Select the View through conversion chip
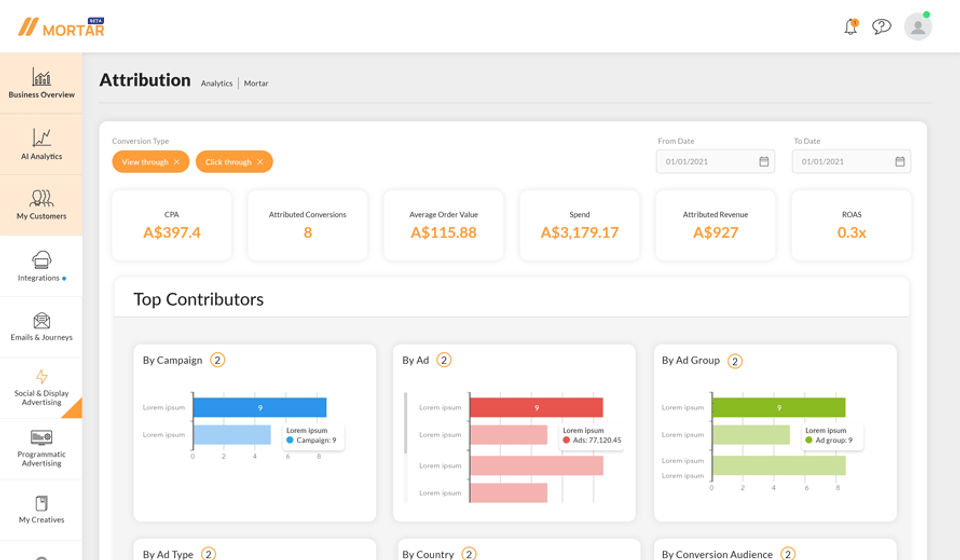 151,162
